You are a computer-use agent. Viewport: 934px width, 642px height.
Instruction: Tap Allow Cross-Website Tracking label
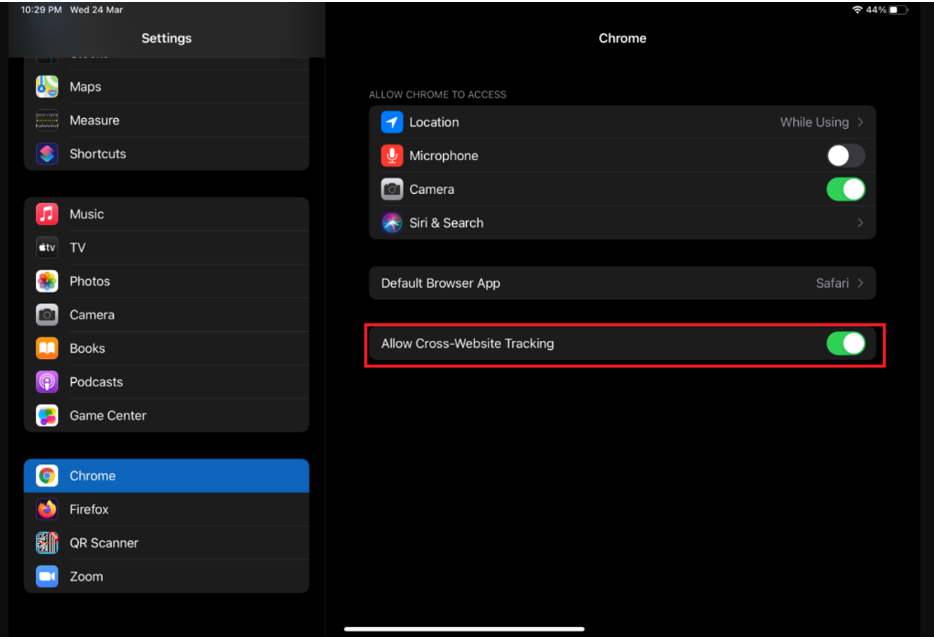(468, 344)
